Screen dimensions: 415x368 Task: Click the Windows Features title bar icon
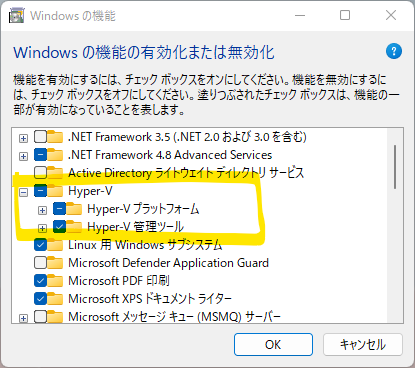click(17, 15)
